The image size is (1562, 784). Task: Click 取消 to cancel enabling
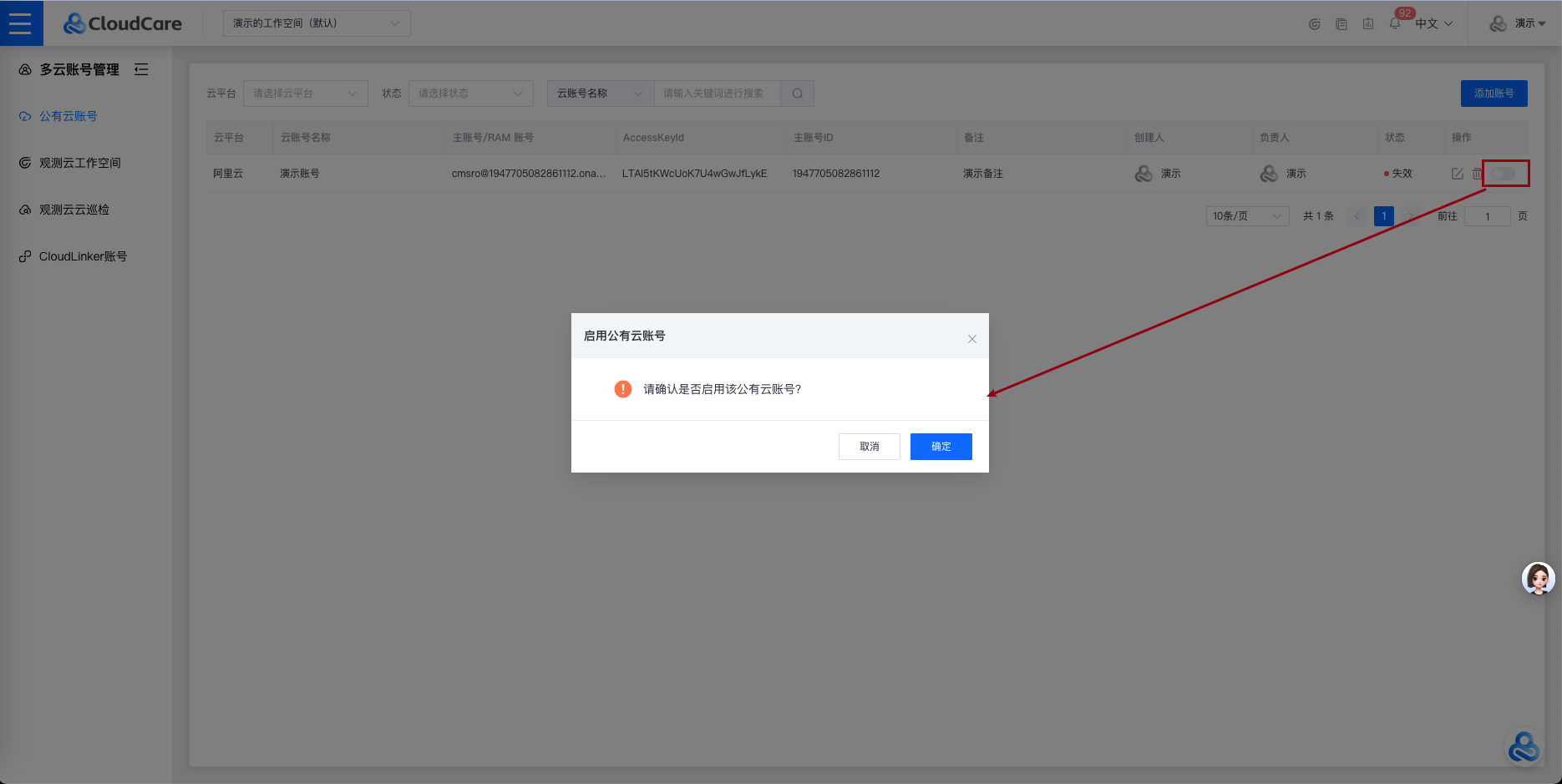869,447
